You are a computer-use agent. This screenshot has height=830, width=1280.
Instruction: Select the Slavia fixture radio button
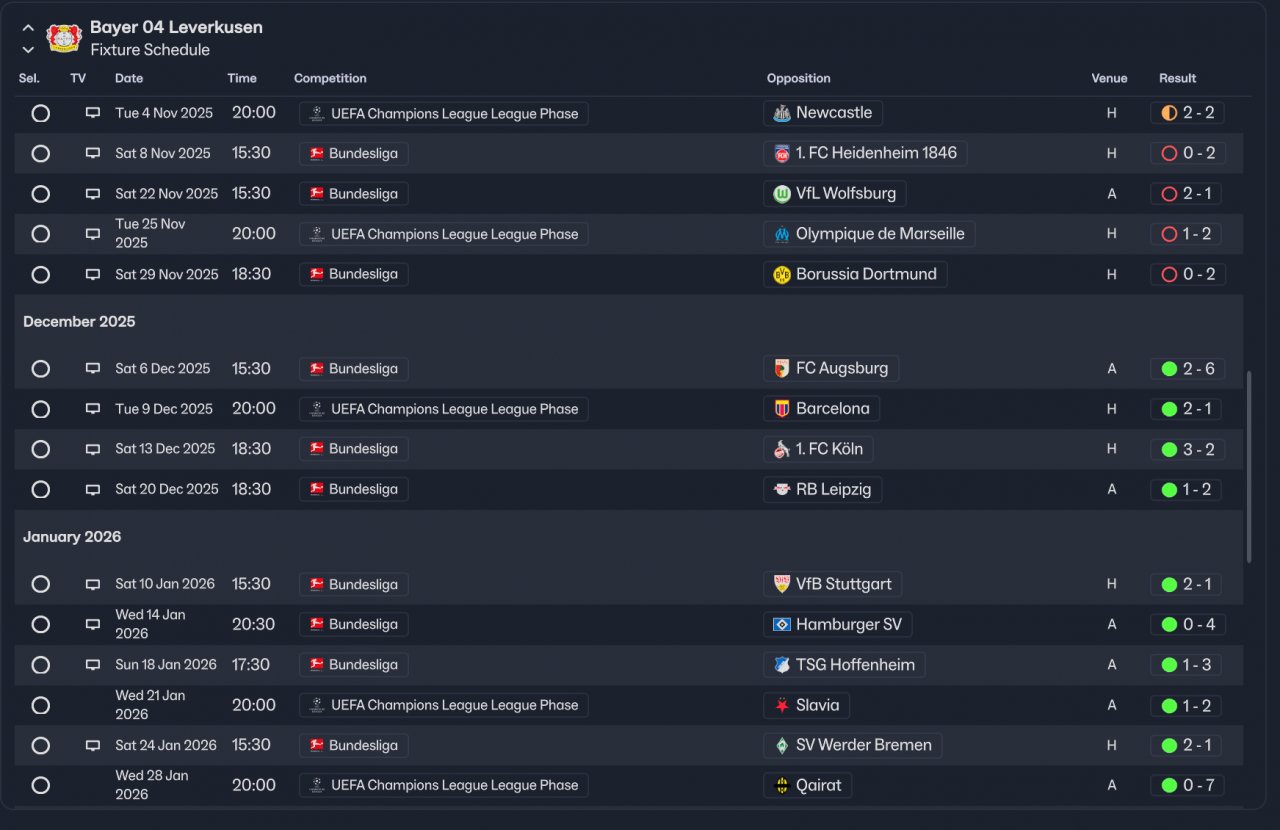41,705
